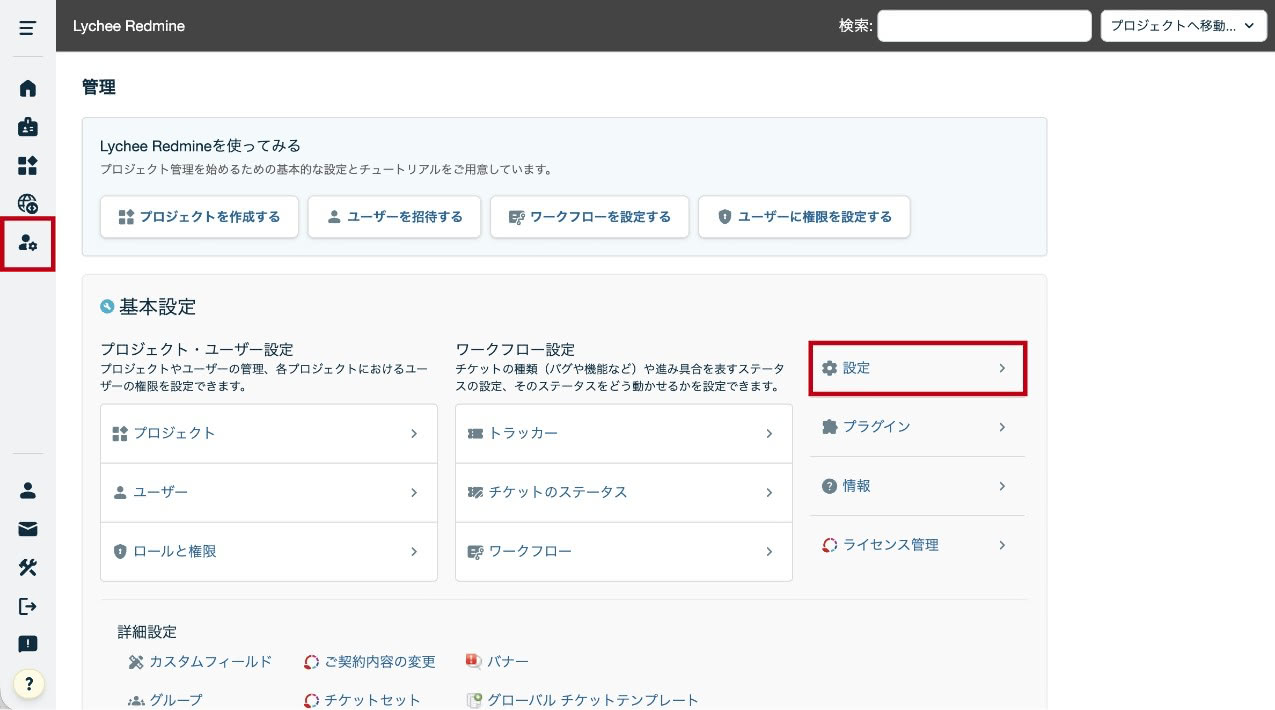Click chevron on the 設定 row
Viewport: 1275px width, 710px height.
[1002, 368]
